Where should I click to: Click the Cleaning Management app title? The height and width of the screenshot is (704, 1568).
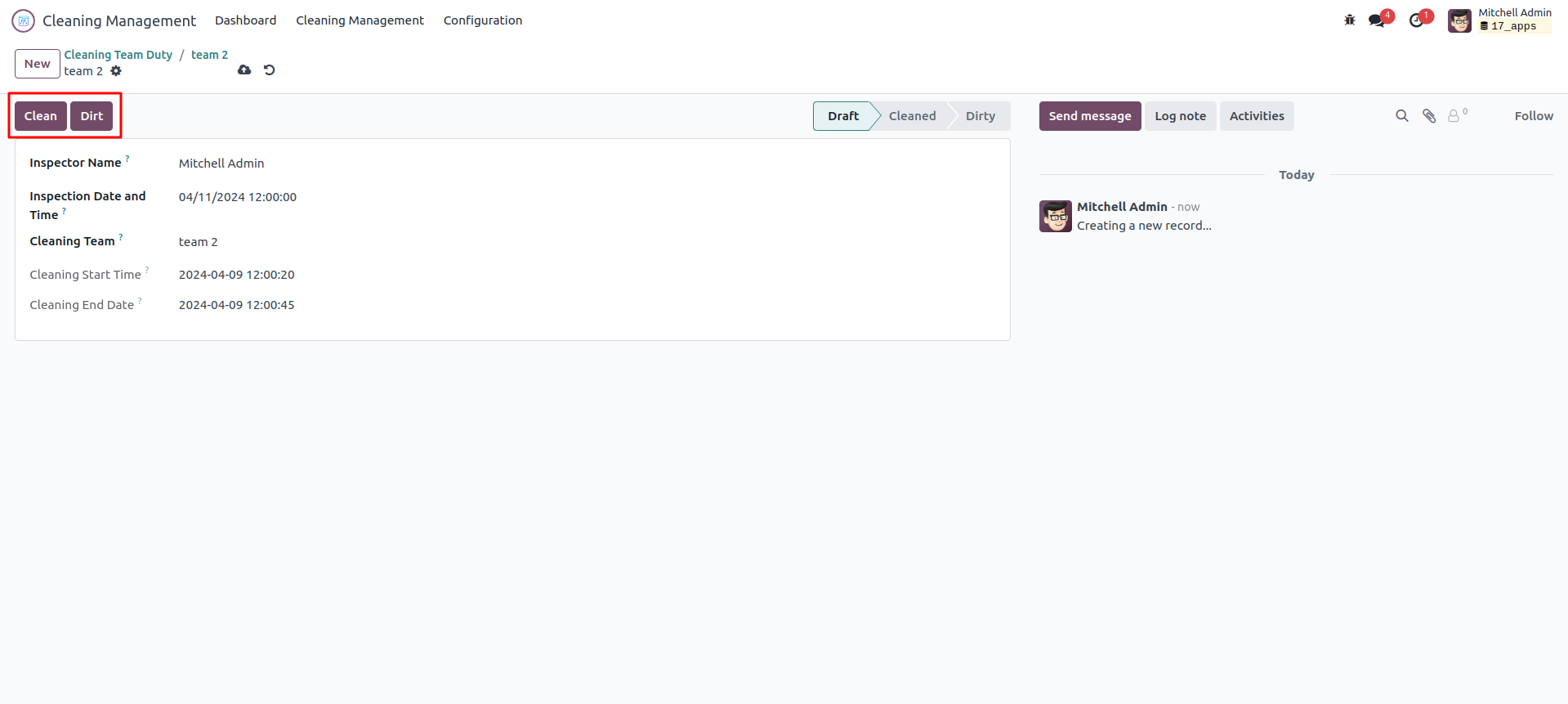click(119, 20)
